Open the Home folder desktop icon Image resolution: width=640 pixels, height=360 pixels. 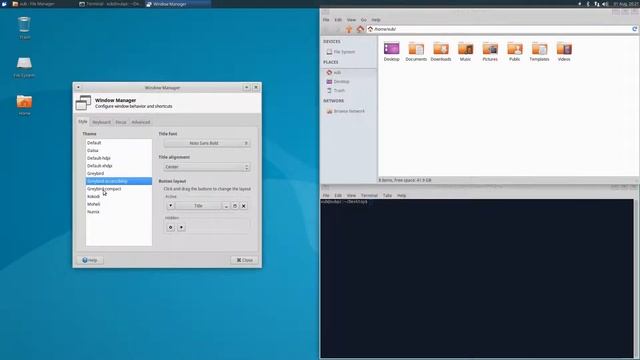pyautogui.click(x=24, y=105)
